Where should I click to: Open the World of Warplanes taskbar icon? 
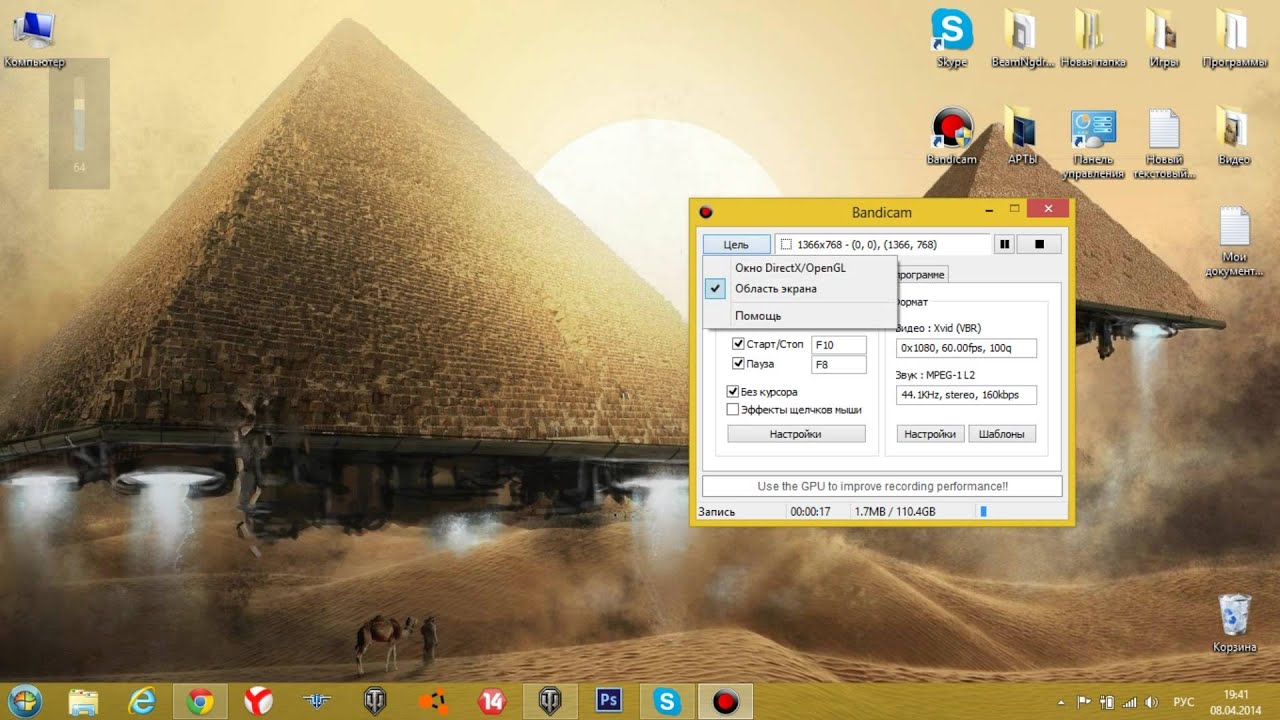pyautogui.click(x=316, y=701)
